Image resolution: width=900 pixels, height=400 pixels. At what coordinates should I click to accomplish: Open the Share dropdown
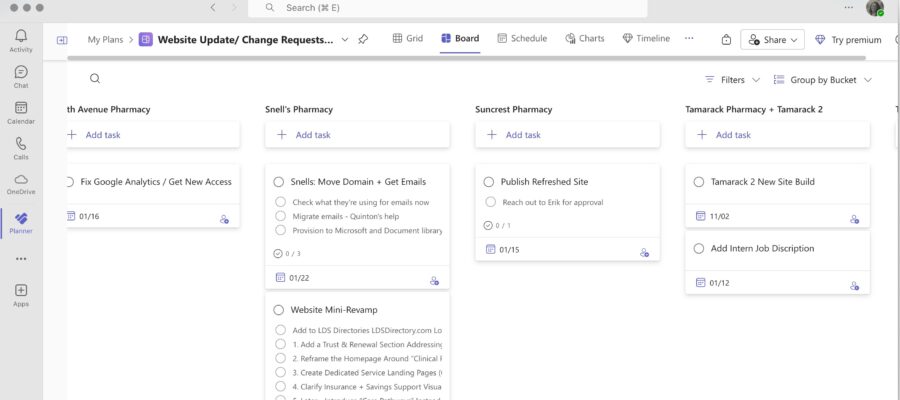[x=773, y=40]
